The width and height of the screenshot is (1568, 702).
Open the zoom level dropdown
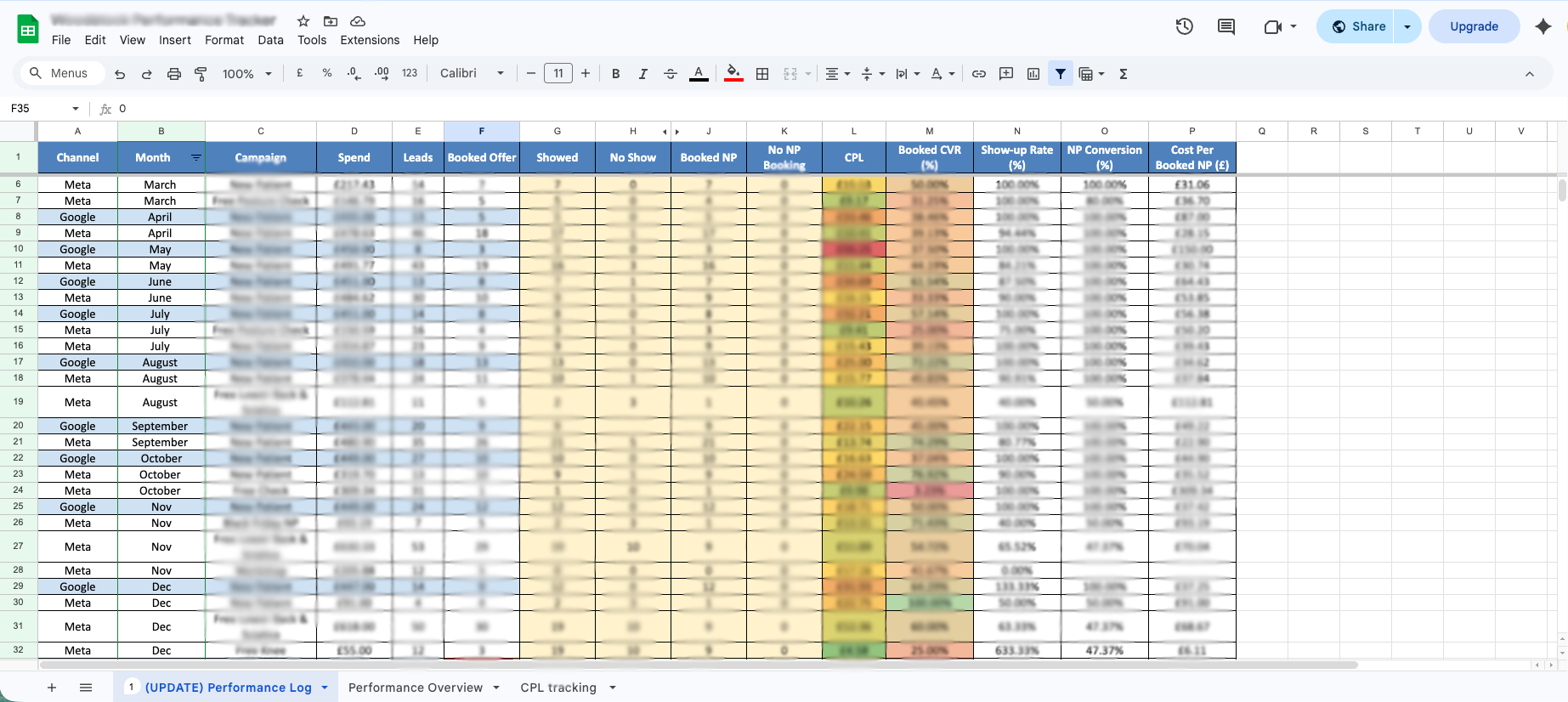[x=247, y=74]
